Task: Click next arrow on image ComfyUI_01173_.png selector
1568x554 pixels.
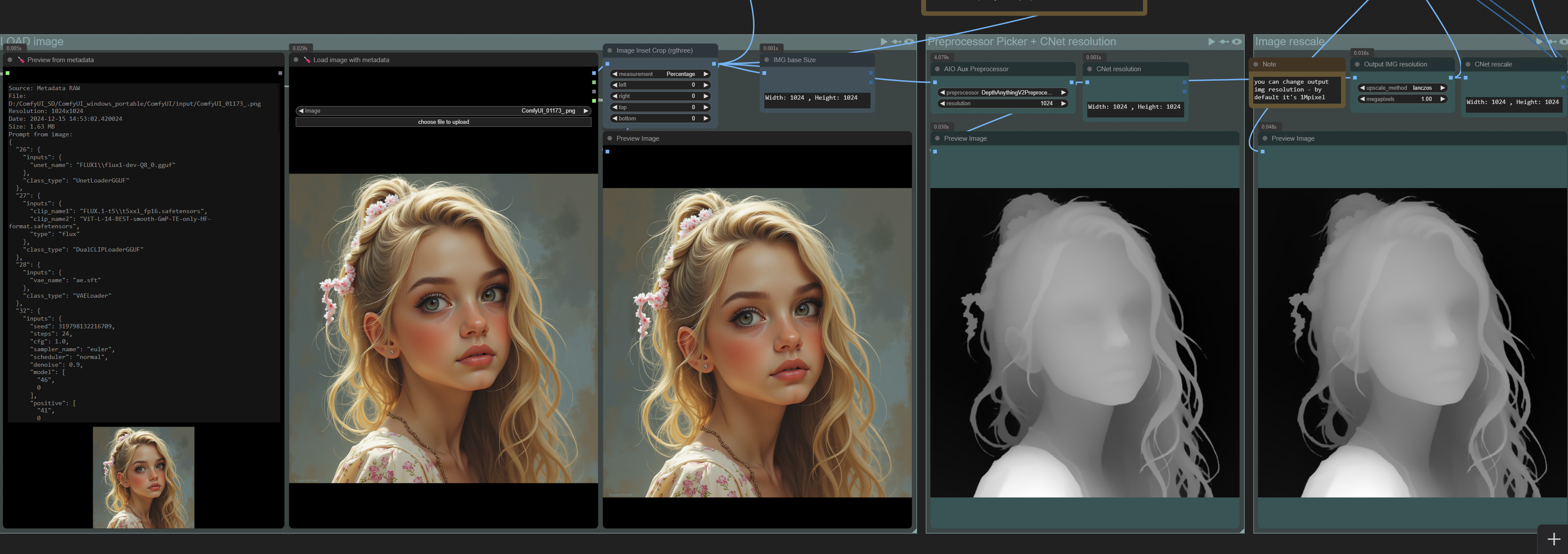Action: pos(585,111)
